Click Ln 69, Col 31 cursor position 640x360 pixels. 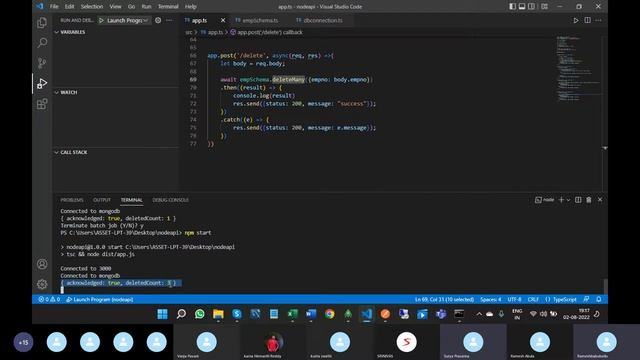point(444,299)
